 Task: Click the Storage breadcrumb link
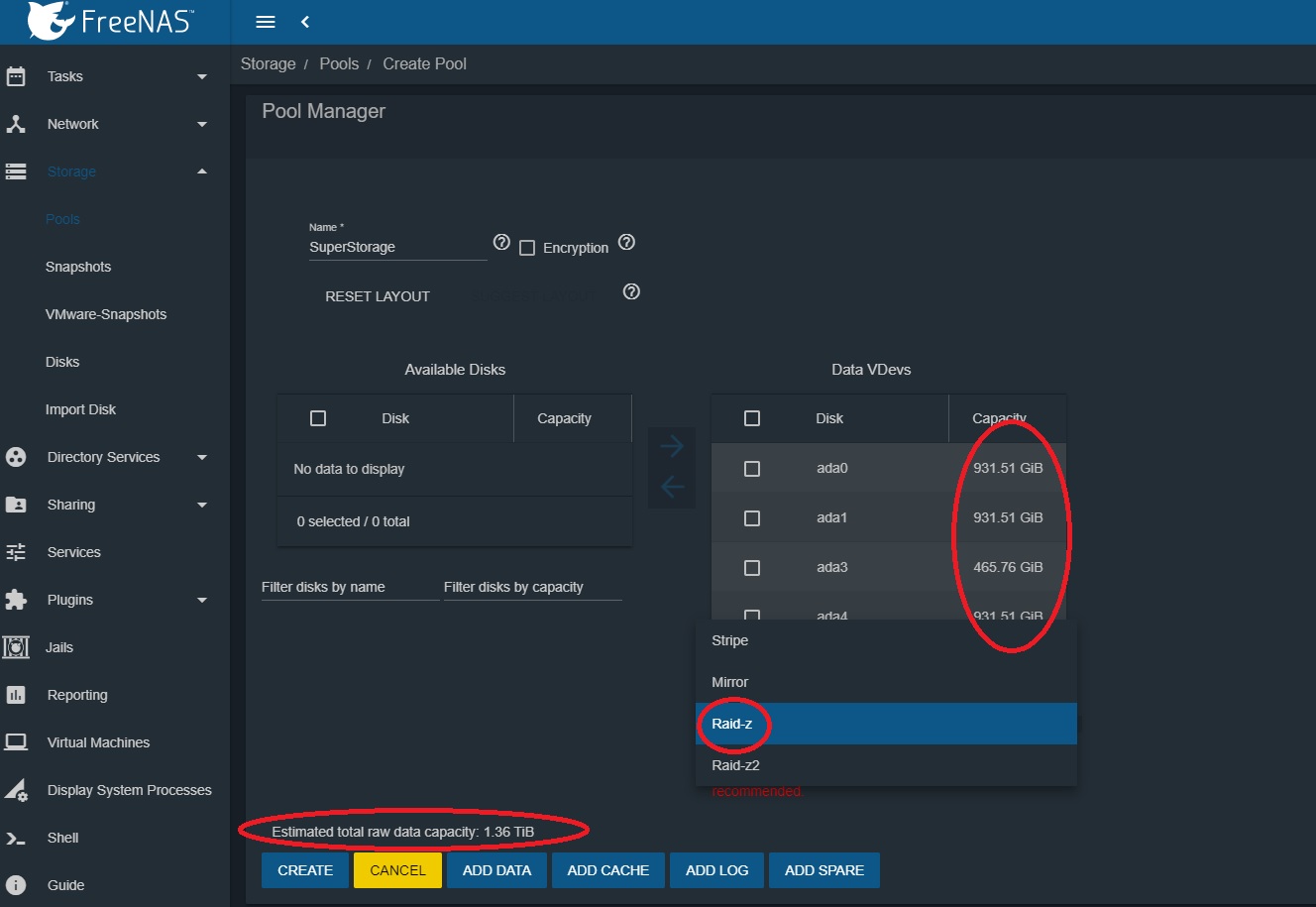(x=269, y=63)
